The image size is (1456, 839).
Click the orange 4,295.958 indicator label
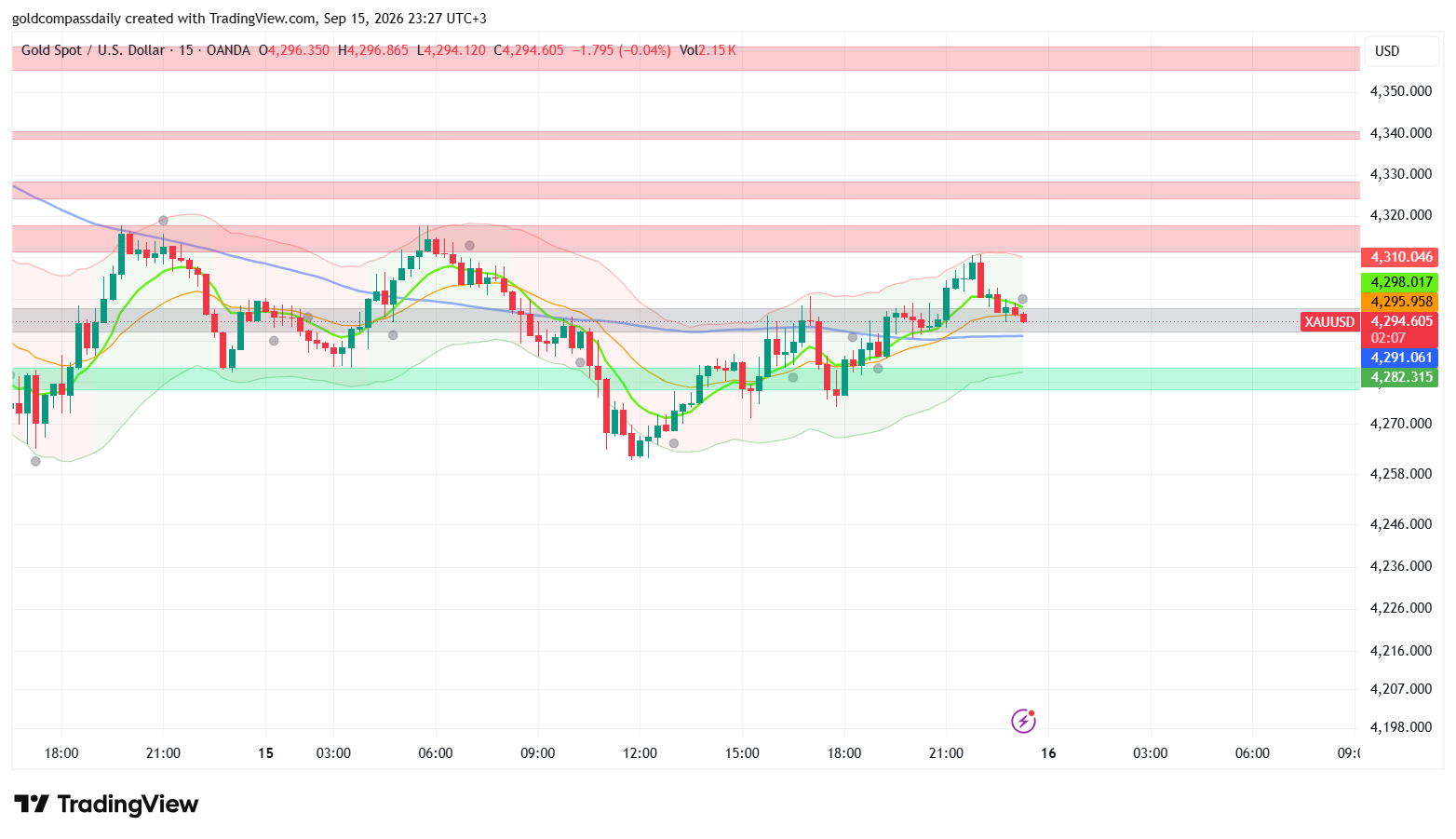tap(1400, 302)
